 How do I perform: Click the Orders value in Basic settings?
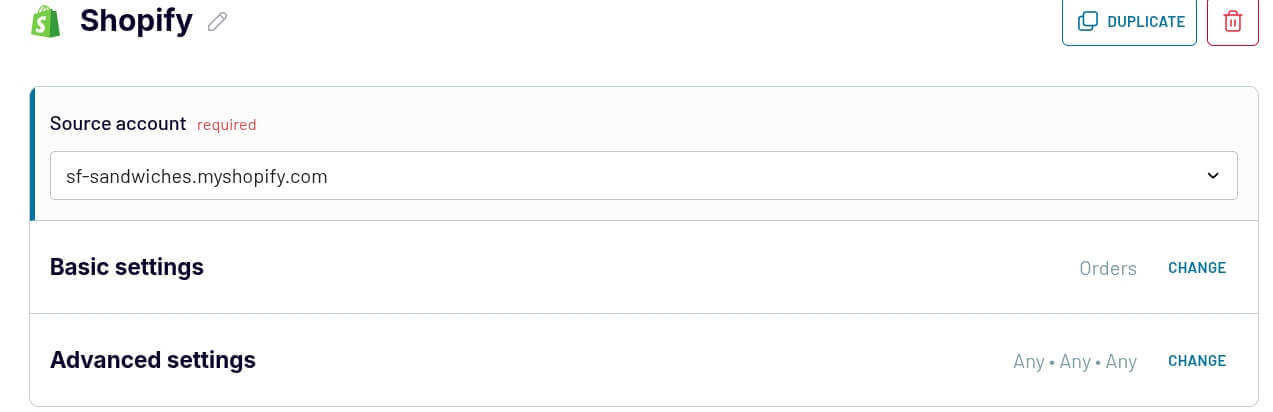point(1107,268)
